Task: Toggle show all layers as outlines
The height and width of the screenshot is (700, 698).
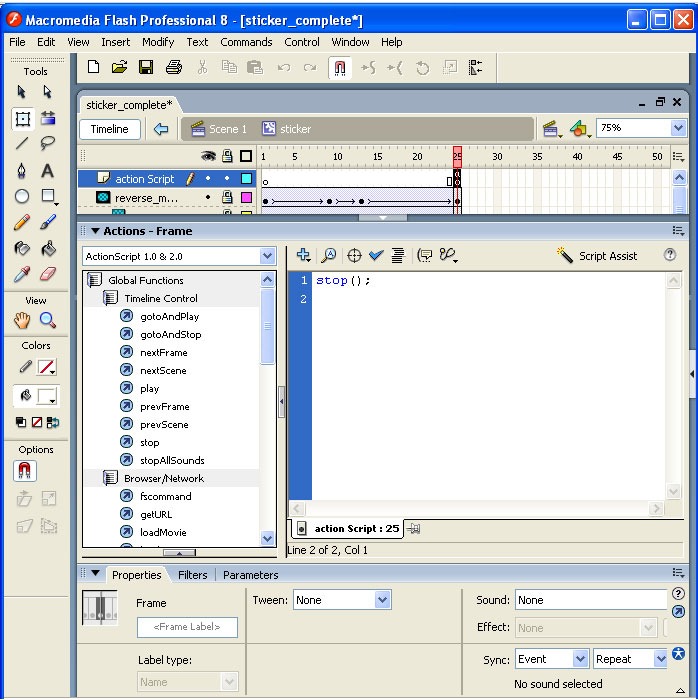Action: (246, 156)
